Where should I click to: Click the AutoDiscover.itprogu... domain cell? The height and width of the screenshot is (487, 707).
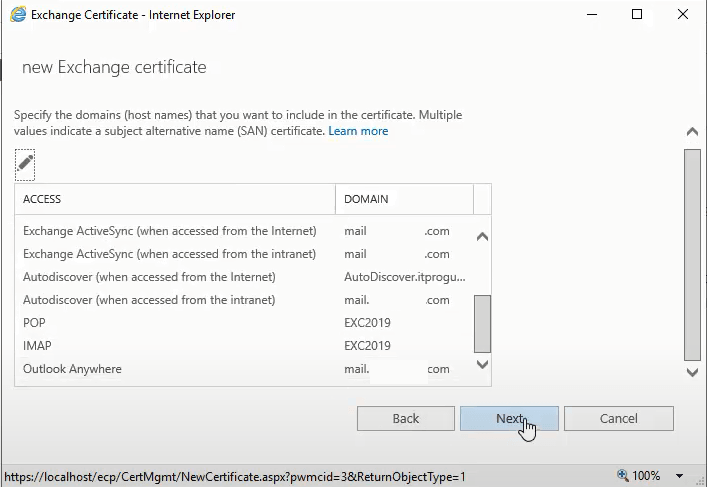pos(404,277)
